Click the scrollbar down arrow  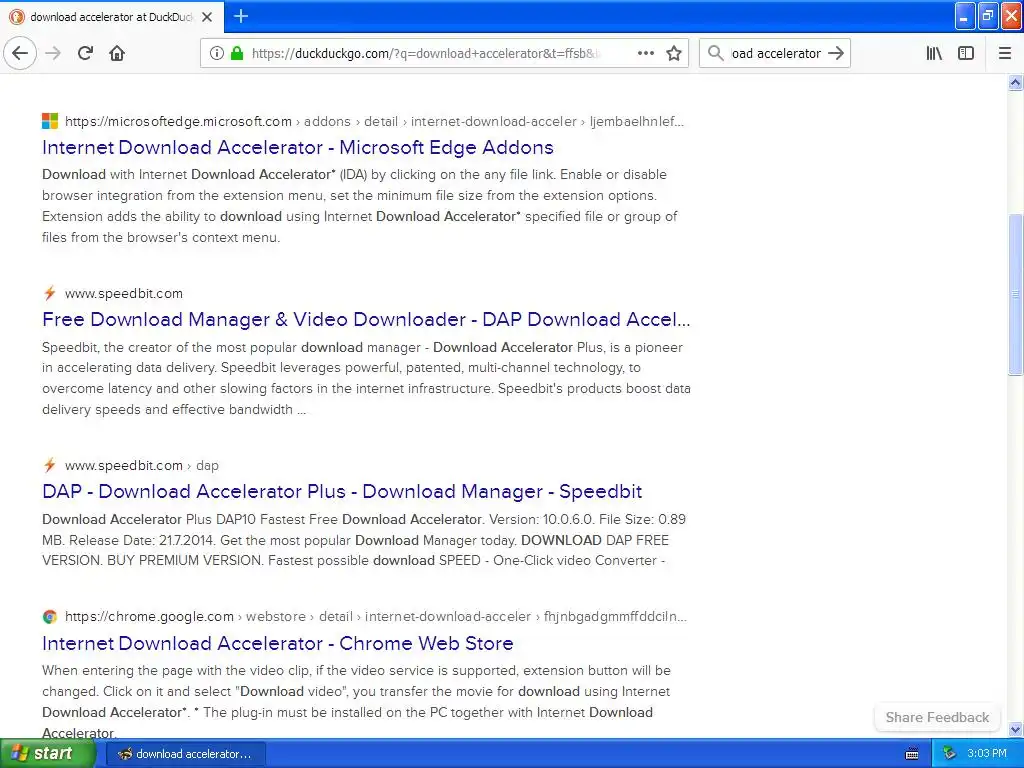pyautogui.click(x=1015, y=729)
